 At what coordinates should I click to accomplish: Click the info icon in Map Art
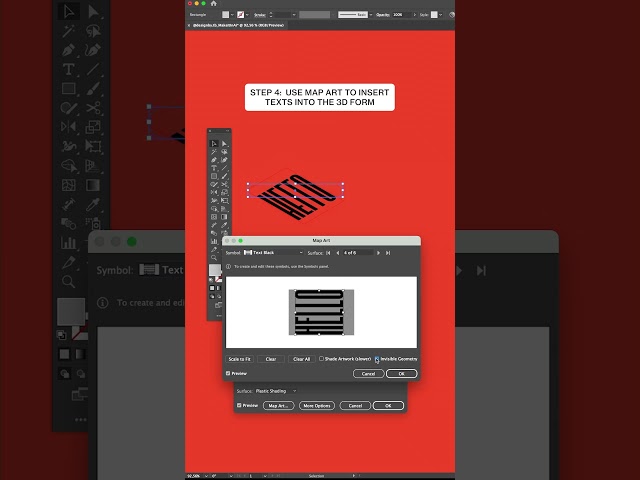point(229,267)
